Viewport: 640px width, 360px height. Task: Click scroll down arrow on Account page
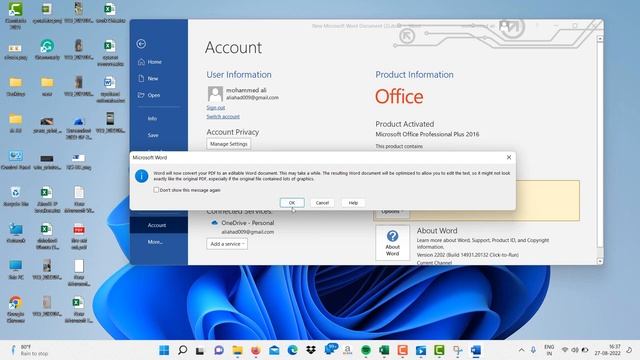click(x=600, y=261)
